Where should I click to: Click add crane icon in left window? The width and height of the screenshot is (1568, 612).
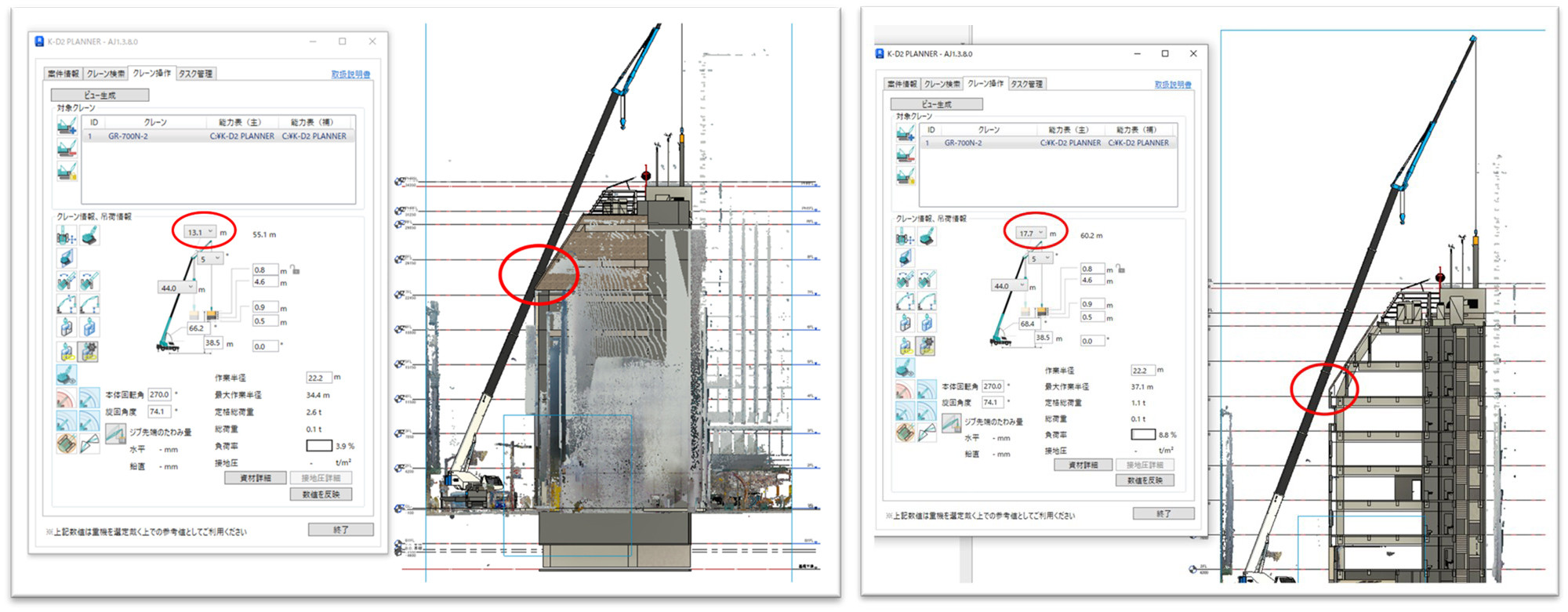pyautogui.click(x=67, y=125)
